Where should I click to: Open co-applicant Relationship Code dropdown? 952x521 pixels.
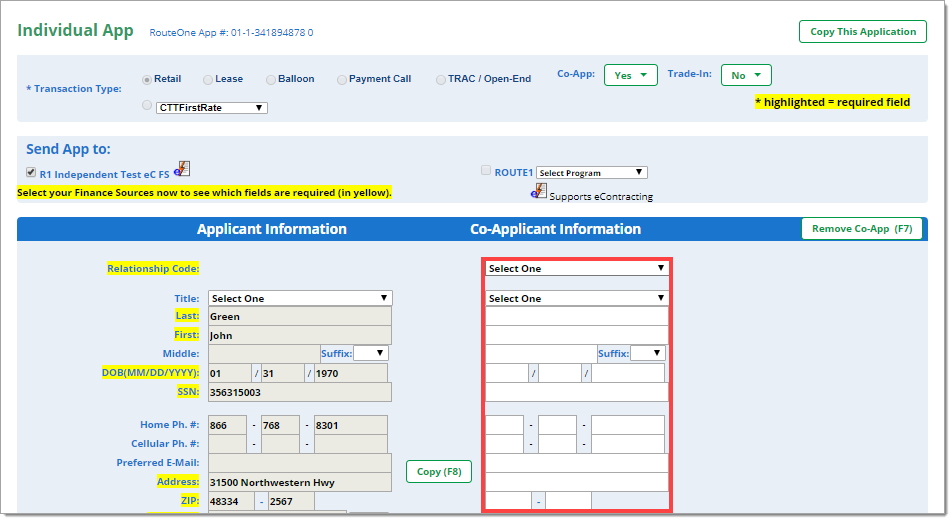point(576,268)
